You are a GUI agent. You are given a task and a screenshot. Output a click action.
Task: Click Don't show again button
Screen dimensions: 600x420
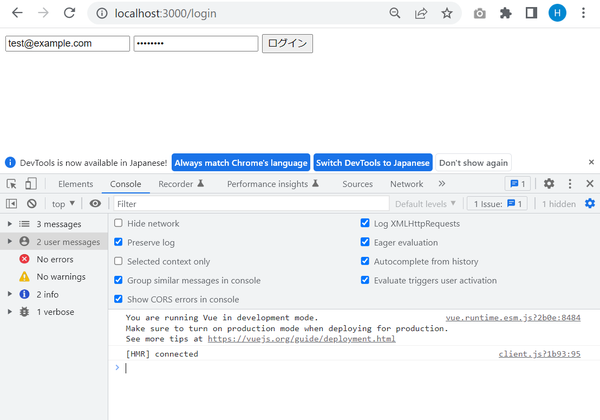point(473,163)
